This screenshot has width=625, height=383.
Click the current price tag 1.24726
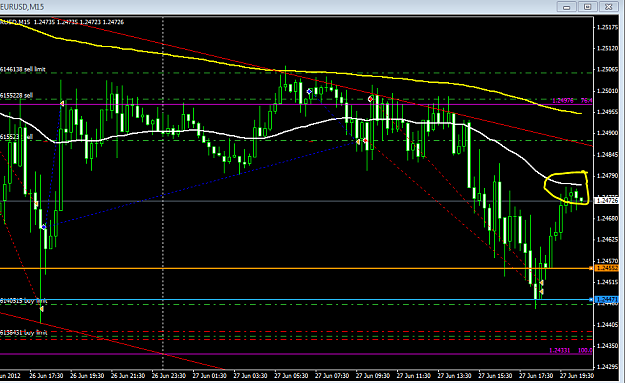point(606,201)
